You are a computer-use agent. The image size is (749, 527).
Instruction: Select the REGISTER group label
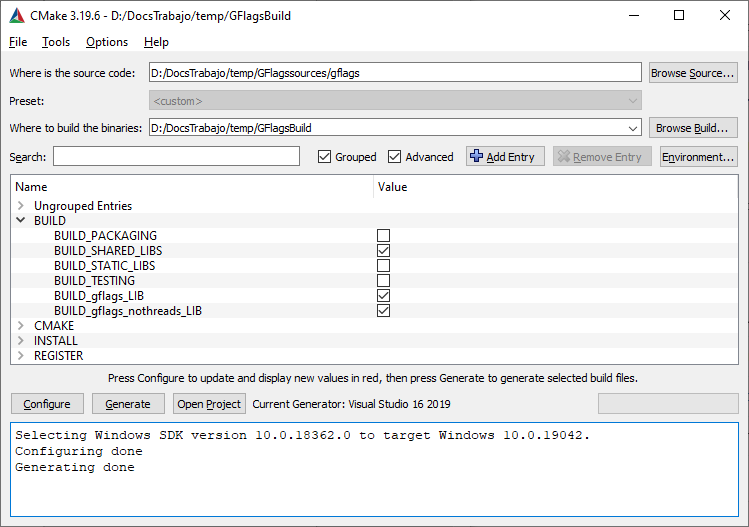tap(58, 356)
